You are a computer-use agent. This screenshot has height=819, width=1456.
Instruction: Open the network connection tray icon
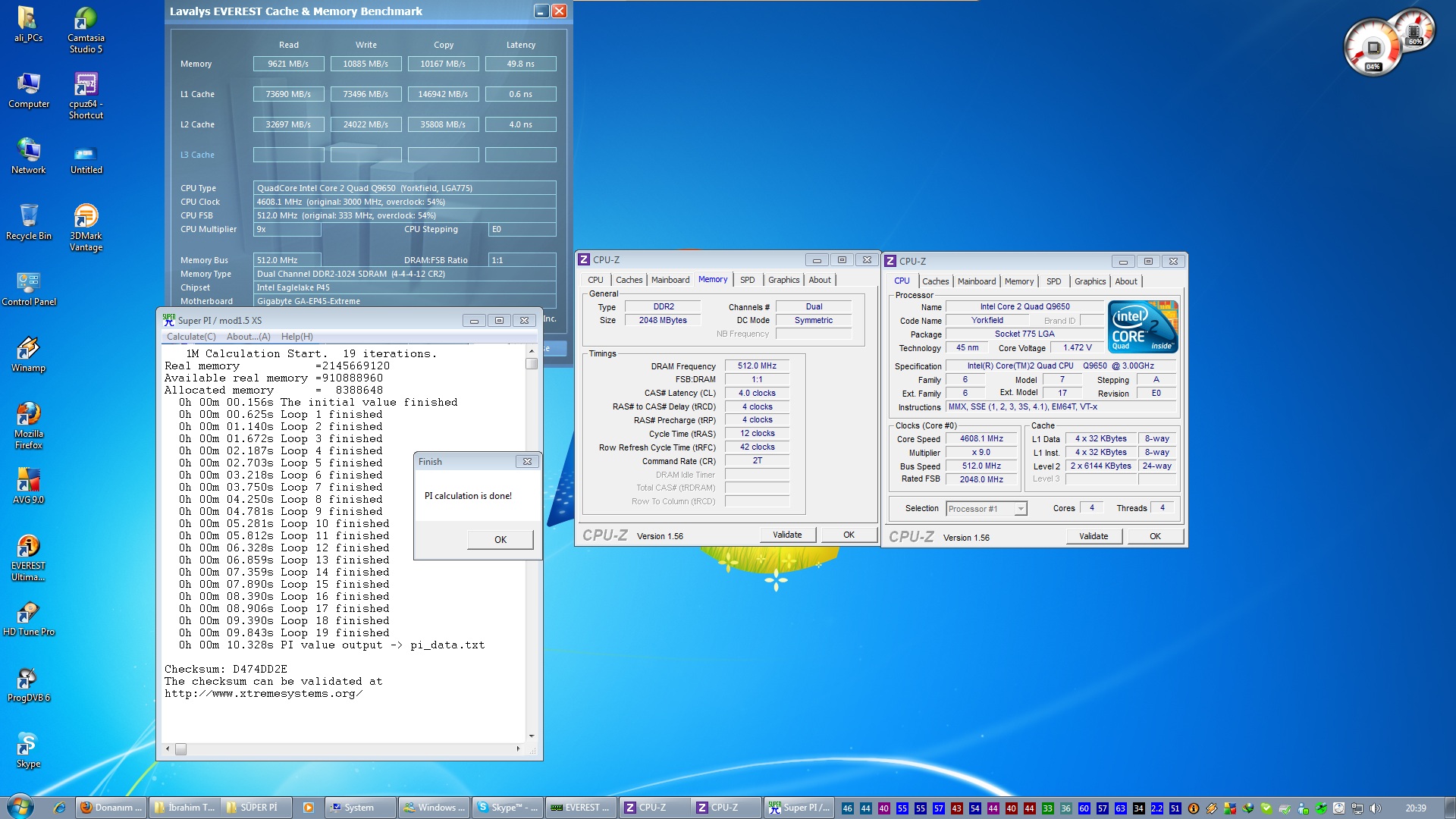1357,808
